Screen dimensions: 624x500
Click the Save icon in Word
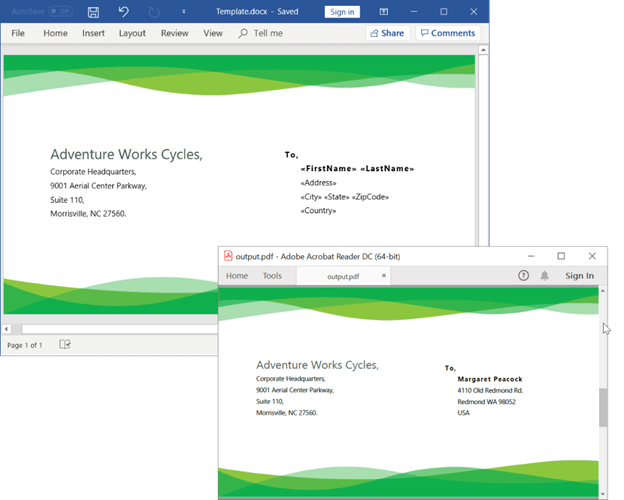93,12
